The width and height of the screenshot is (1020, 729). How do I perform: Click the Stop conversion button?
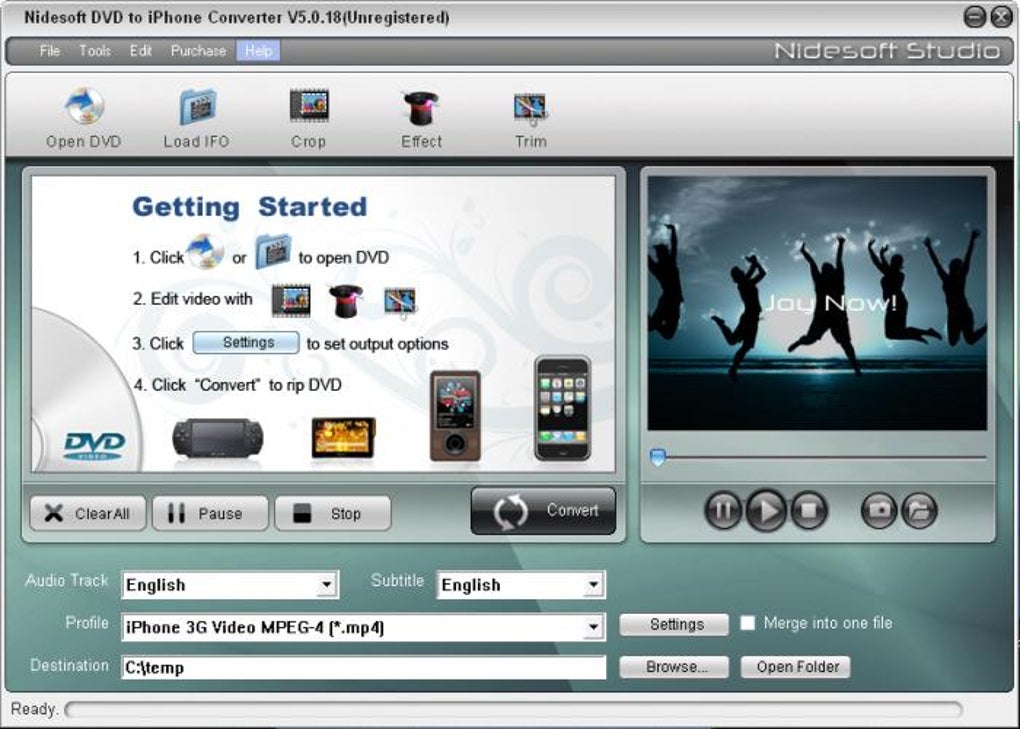tap(332, 513)
